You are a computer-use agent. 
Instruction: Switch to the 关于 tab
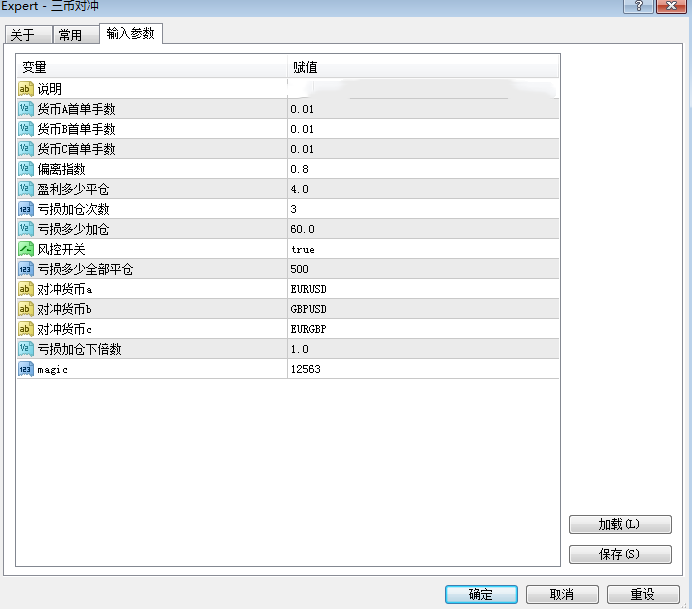click(x=22, y=35)
